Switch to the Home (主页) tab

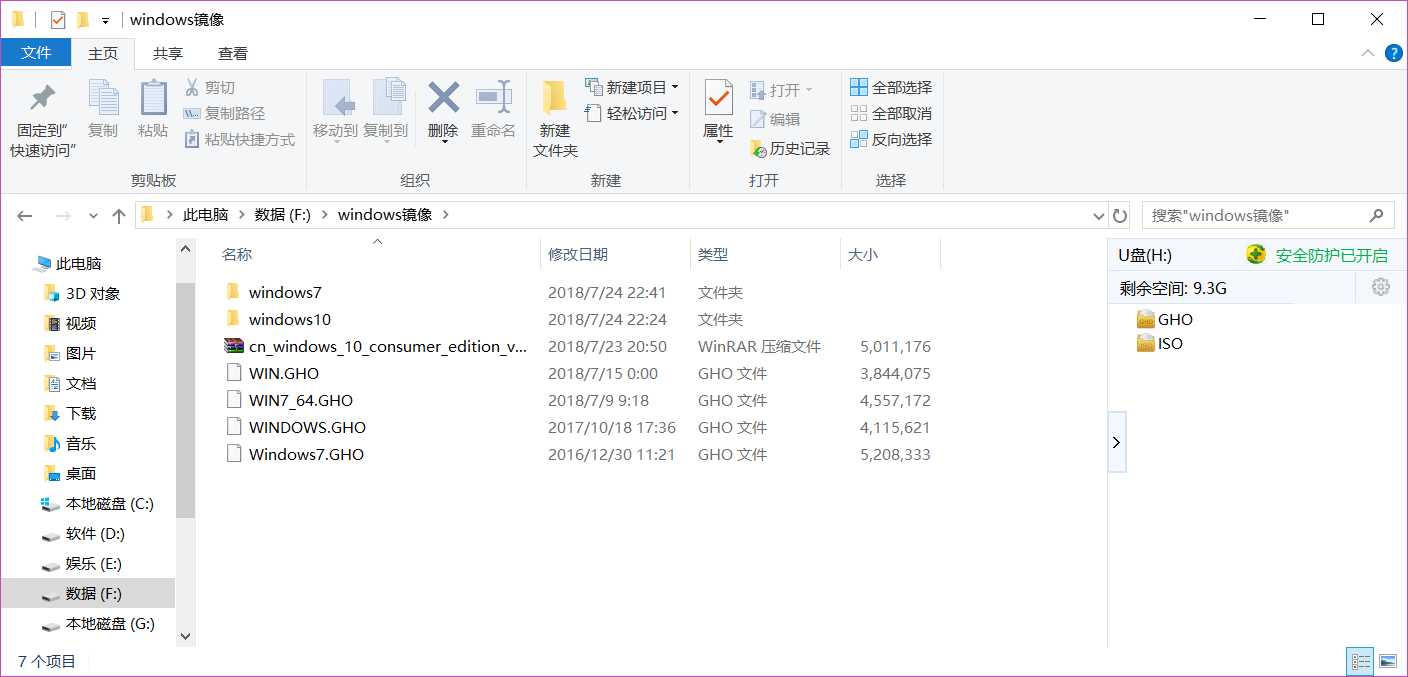point(103,53)
